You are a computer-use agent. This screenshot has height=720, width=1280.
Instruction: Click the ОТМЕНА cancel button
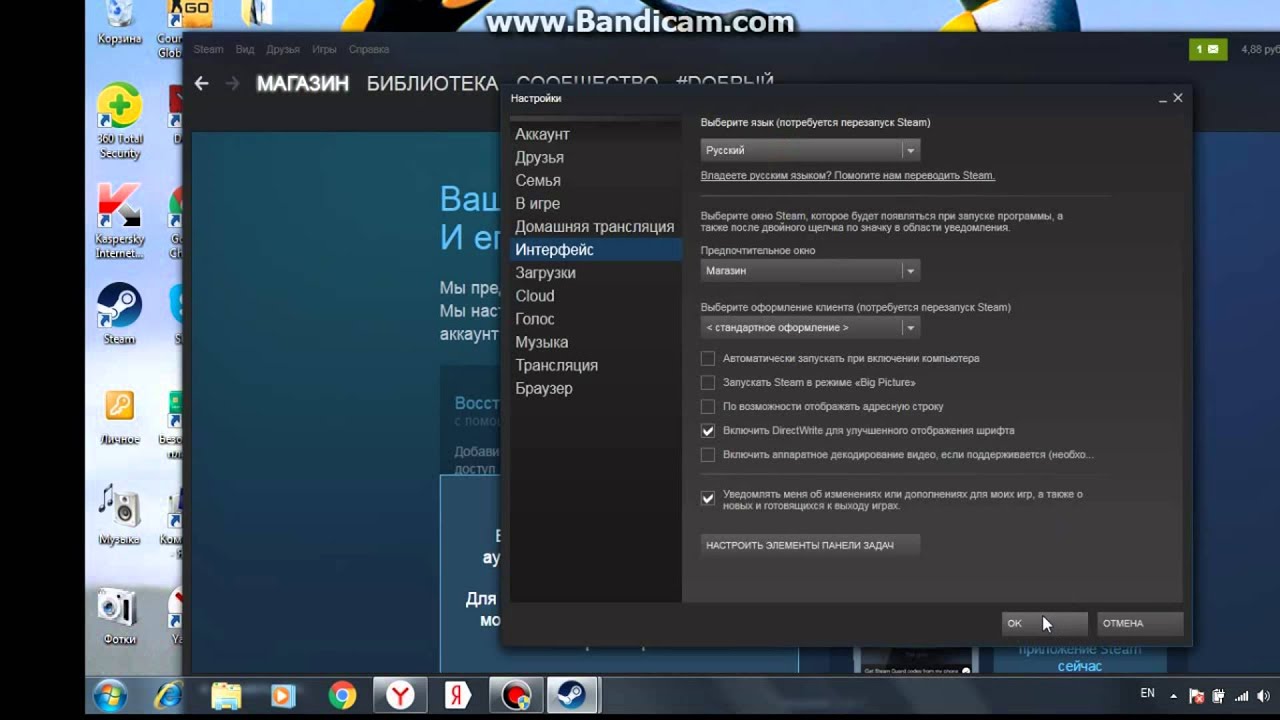coord(1140,623)
